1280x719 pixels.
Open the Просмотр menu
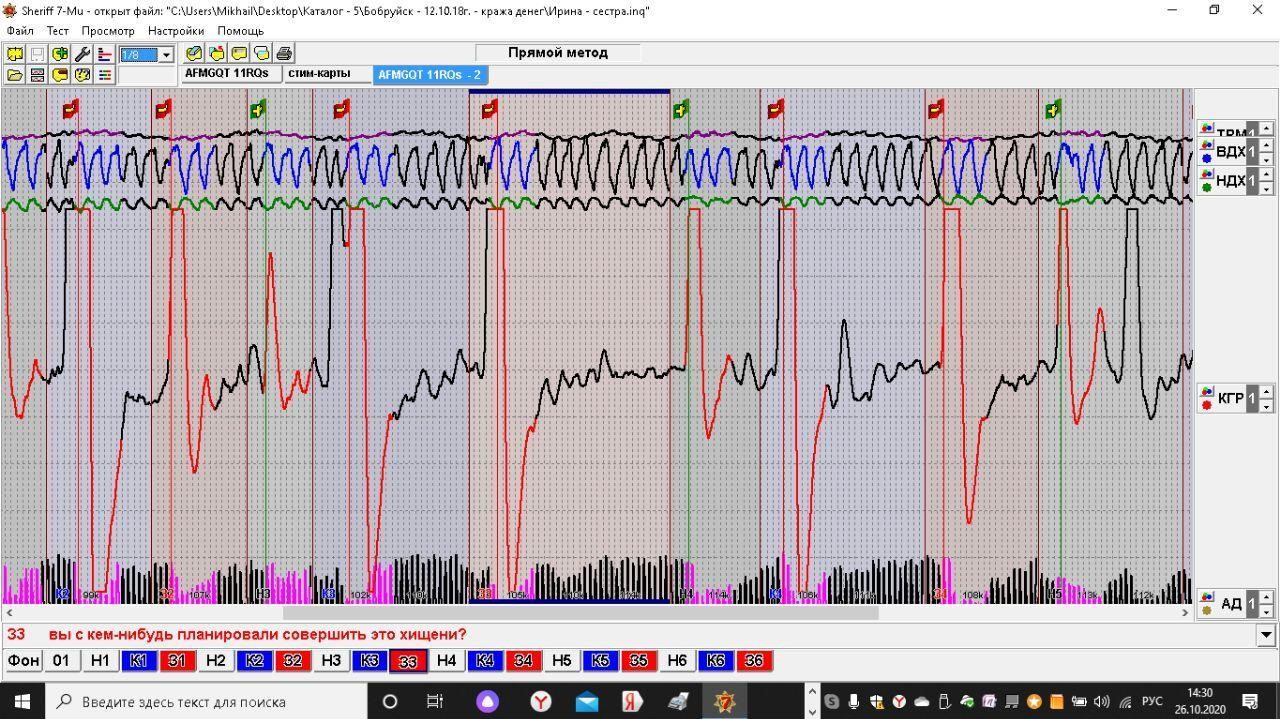click(x=108, y=31)
